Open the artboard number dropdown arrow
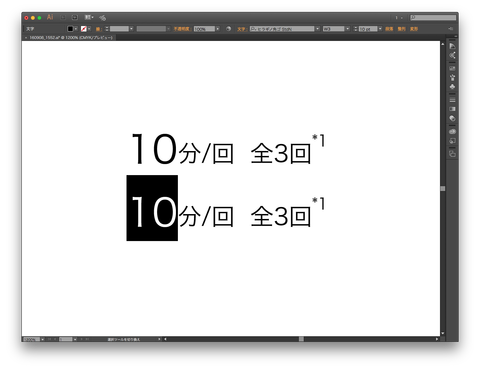This screenshot has height=371, width=480. tap(75, 339)
